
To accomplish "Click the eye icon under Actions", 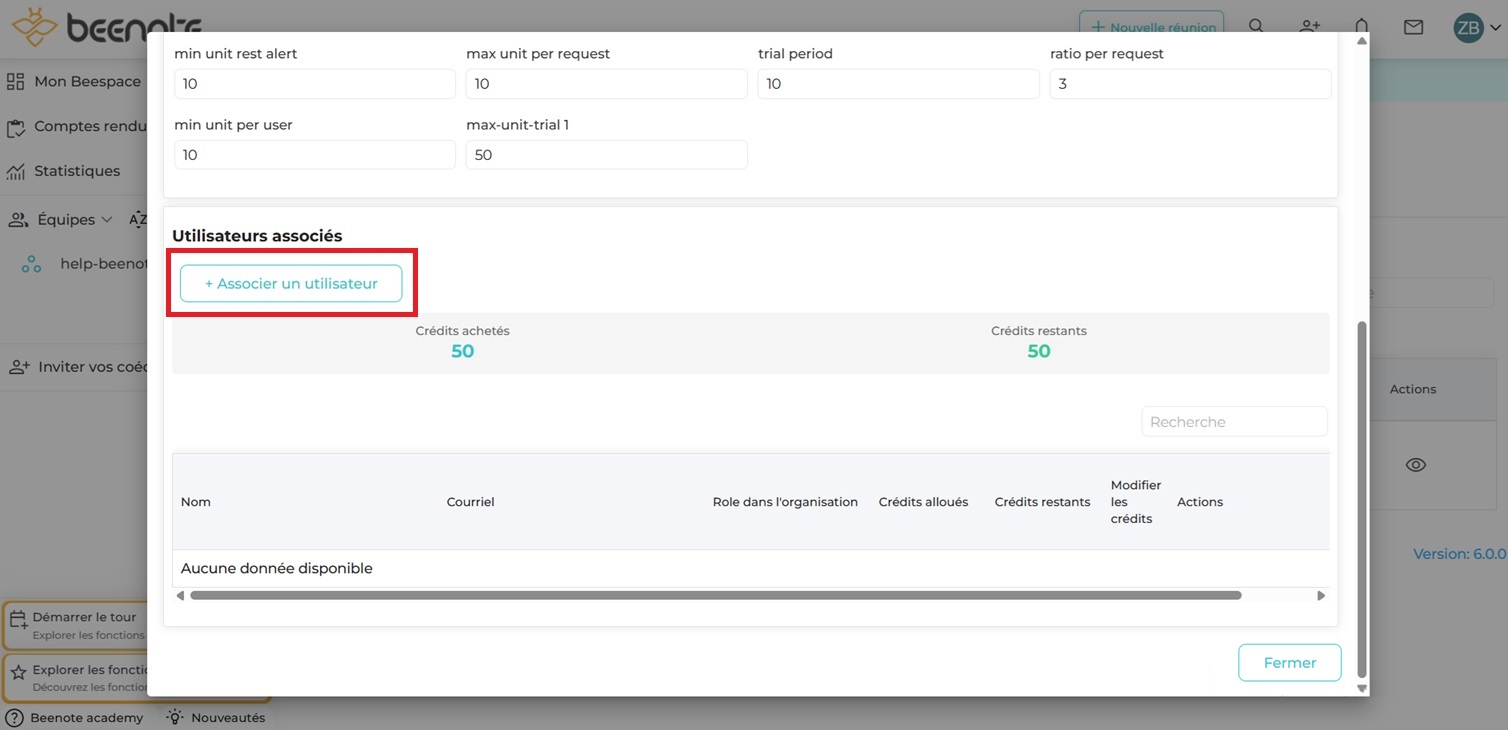I will pos(1415,465).
